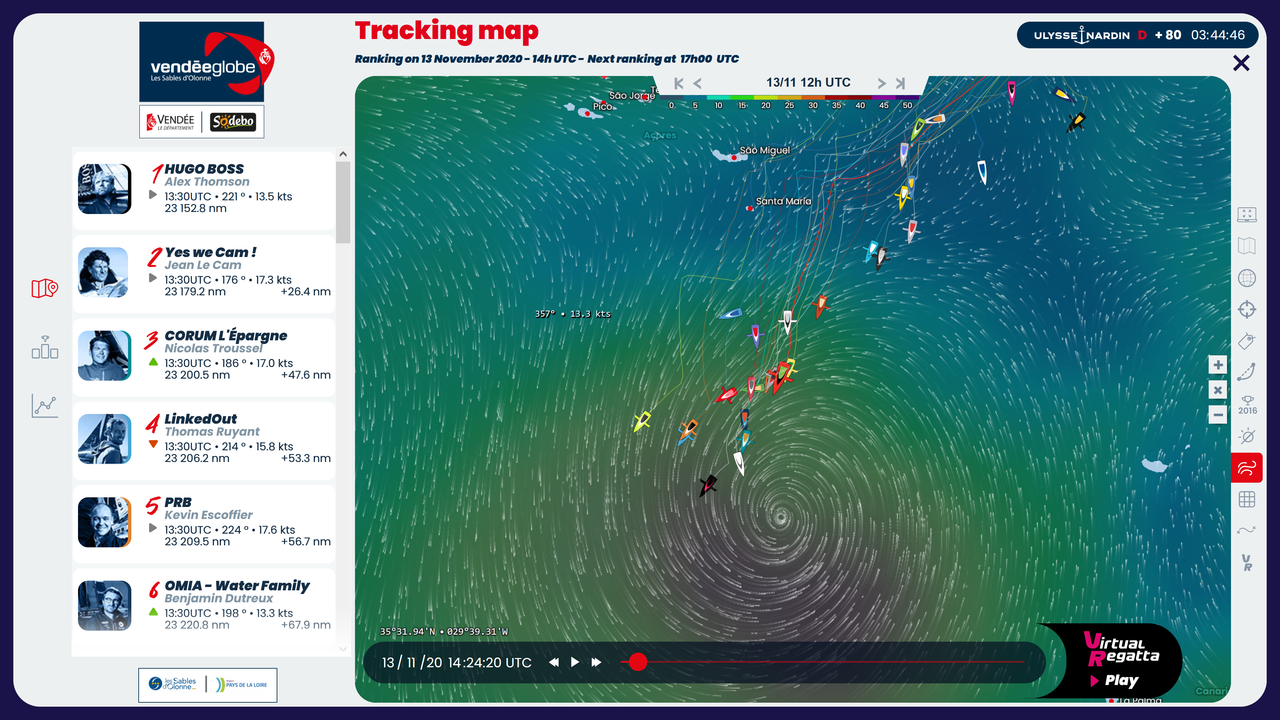Reset zoom with the x button

(x=1217, y=390)
